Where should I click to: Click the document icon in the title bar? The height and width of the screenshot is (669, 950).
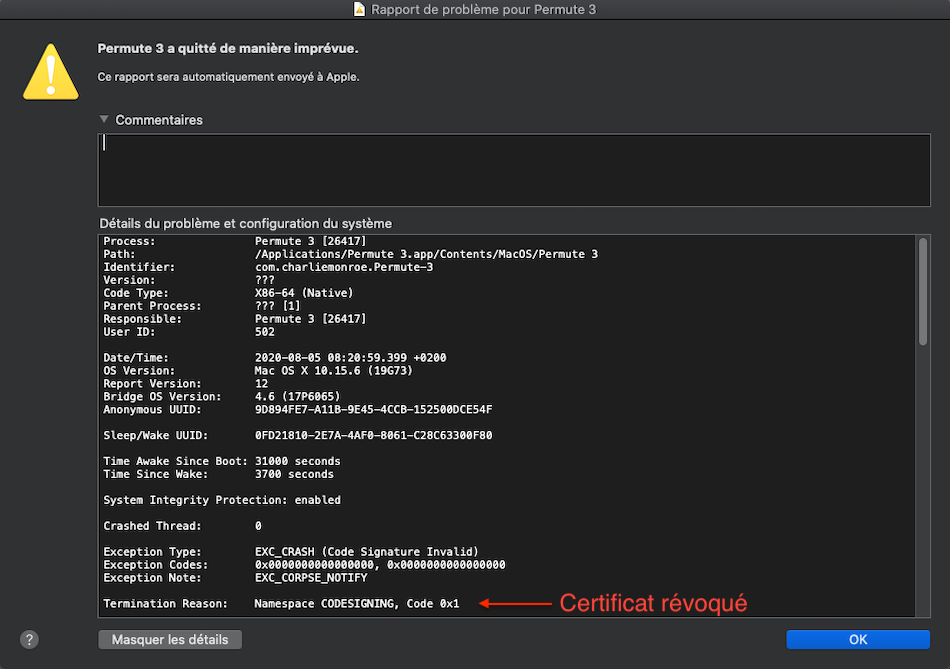tap(359, 9)
